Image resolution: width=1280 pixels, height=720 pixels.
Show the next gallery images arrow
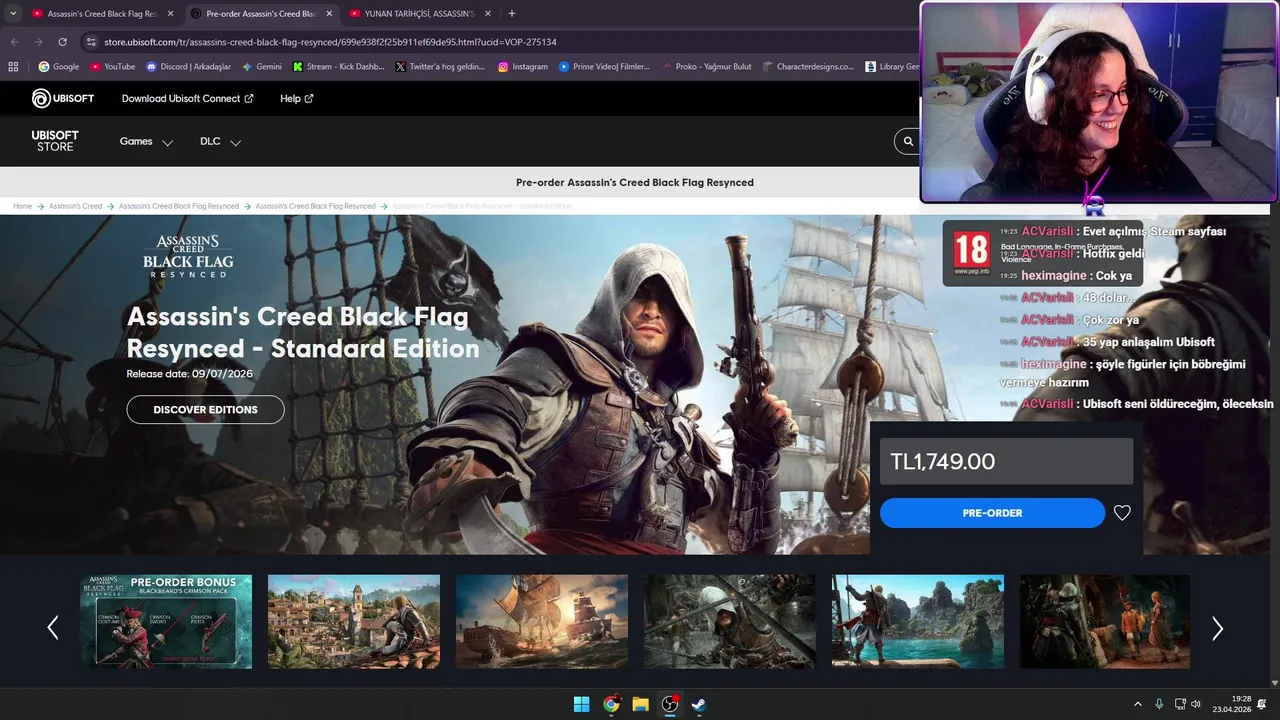(1217, 628)
